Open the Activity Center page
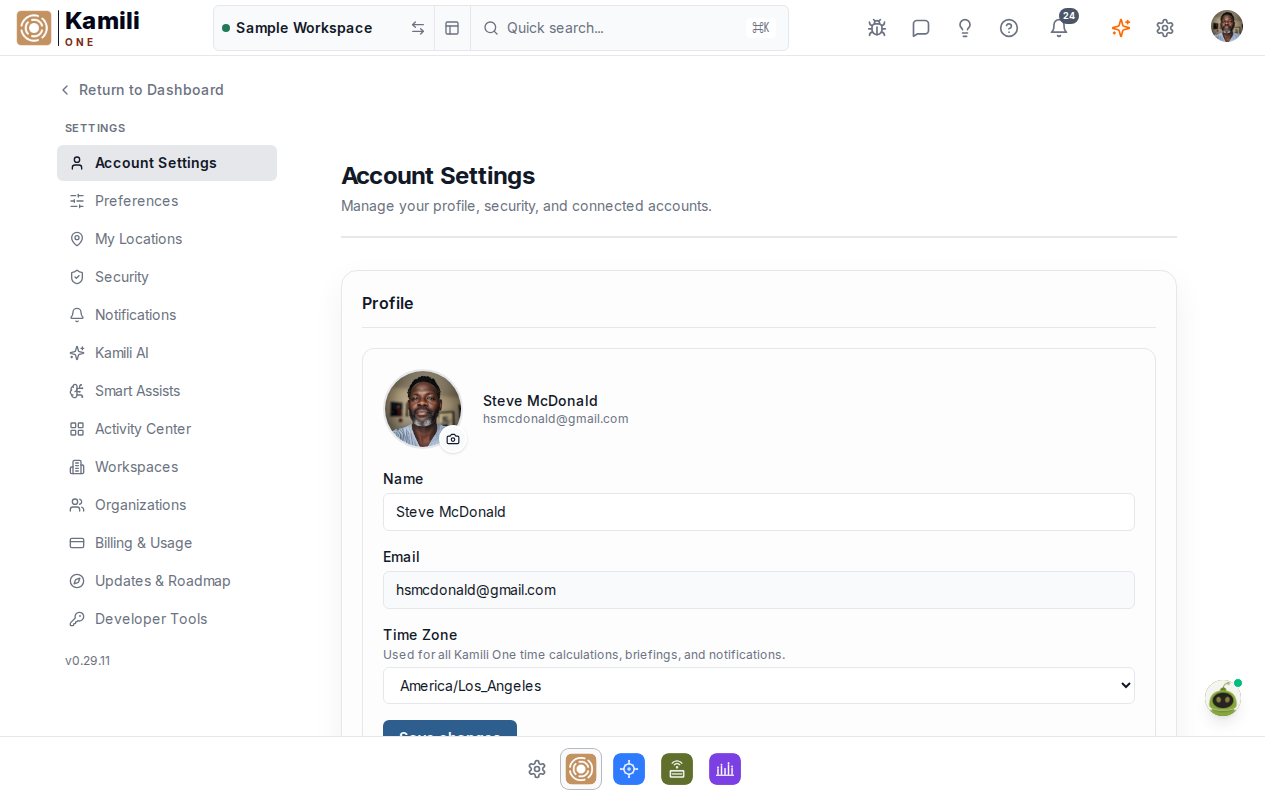 [167, 429]
